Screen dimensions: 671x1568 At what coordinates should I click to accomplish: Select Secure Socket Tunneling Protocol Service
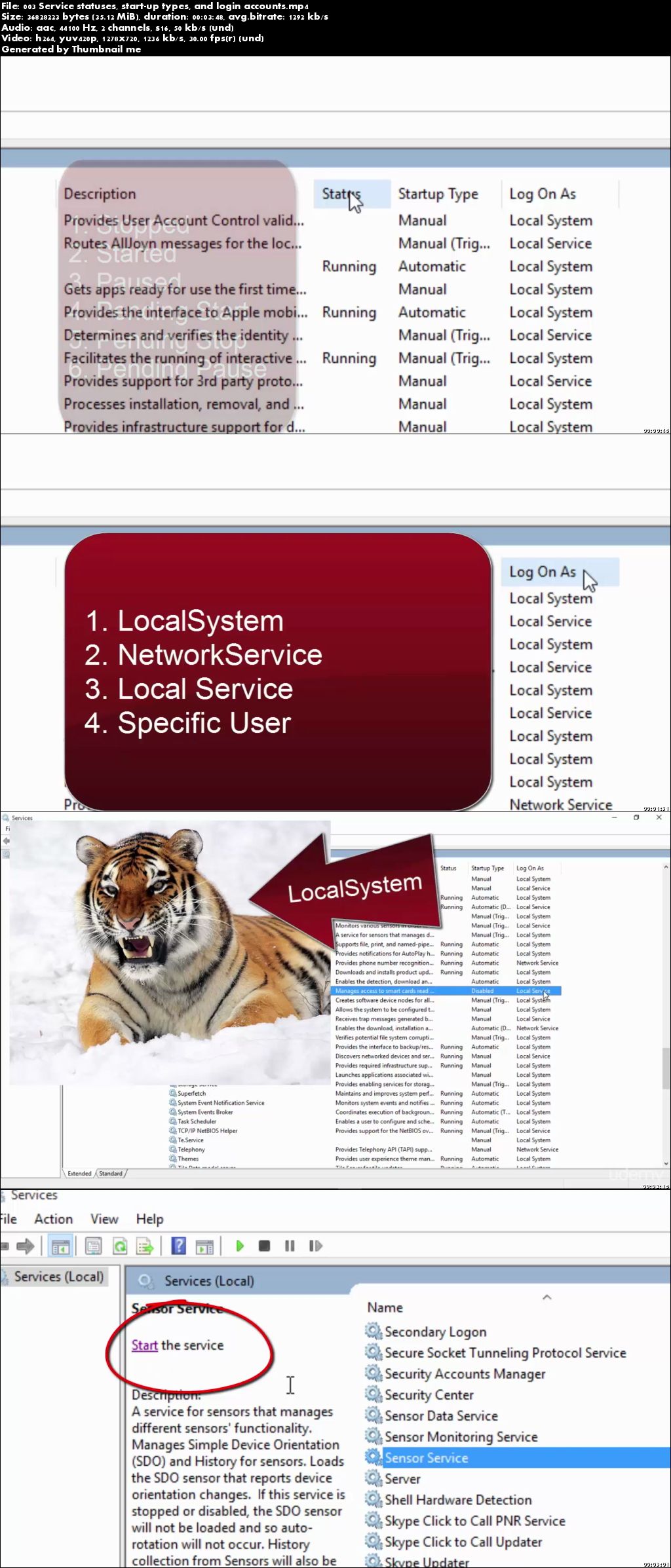(x=505, y=1353)
